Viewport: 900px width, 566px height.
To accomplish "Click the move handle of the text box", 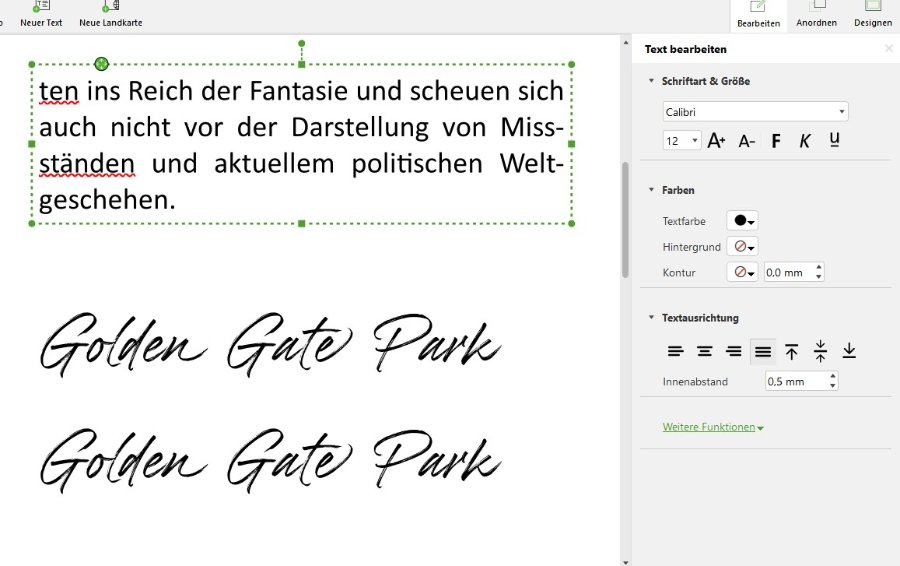I will [101, 64].
